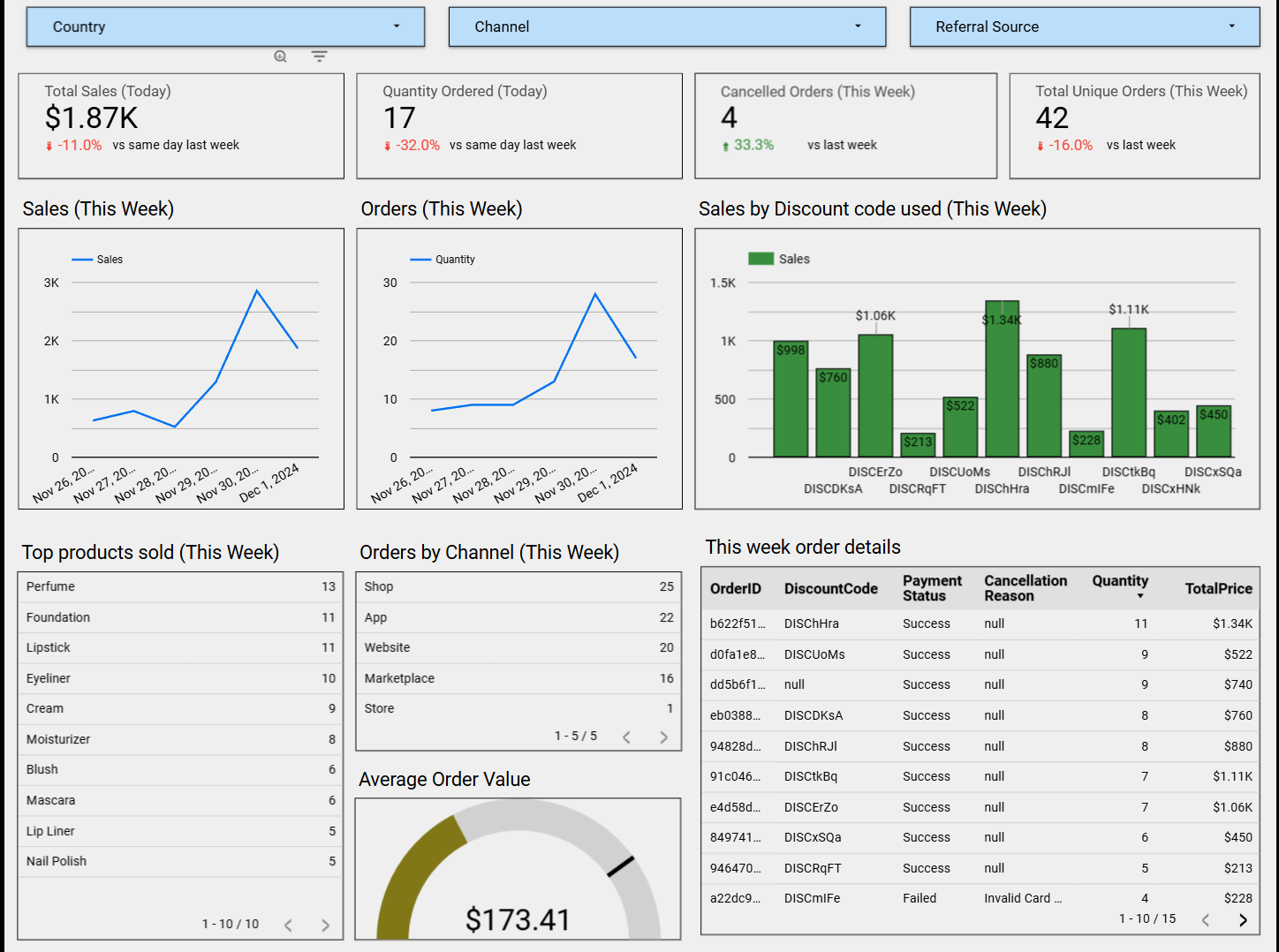Select the Website channel row

tap(518, 647)
